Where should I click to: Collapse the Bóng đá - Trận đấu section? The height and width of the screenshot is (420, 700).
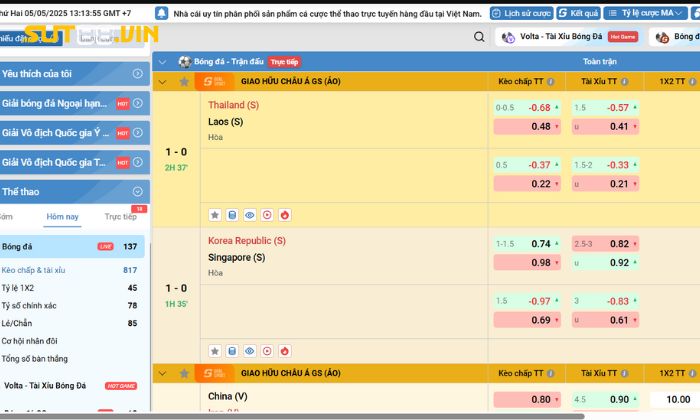[162, 61]
